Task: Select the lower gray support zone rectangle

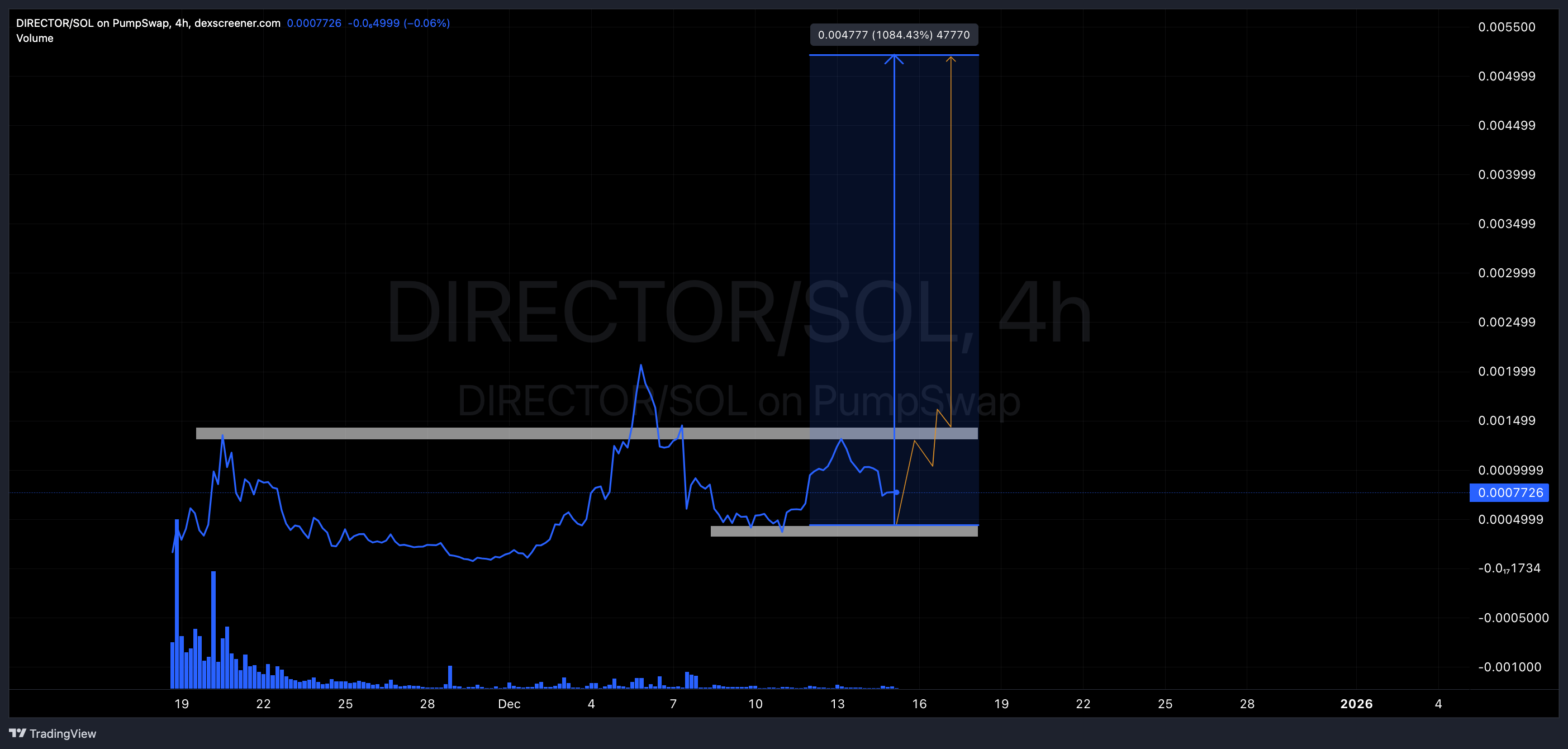Action: pos(843,531)
